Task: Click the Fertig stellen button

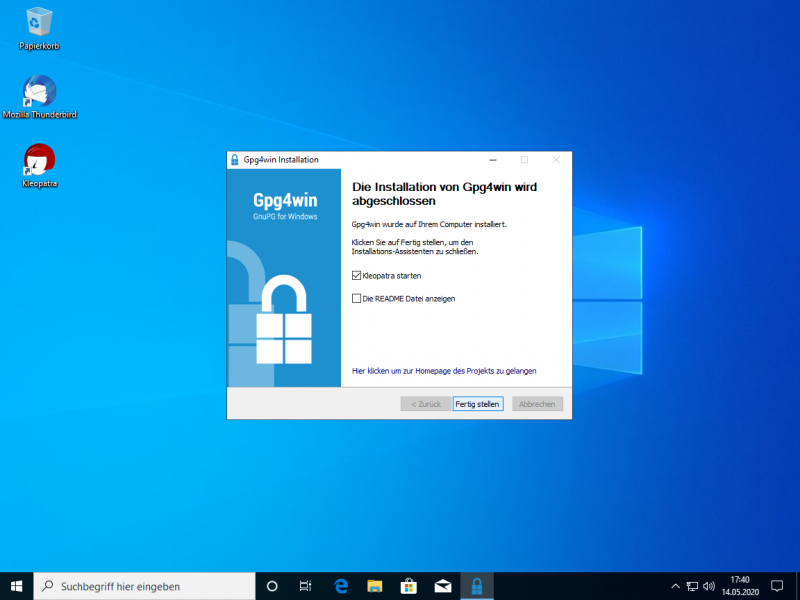Action: pyautogui.click(x=477, y=403)
